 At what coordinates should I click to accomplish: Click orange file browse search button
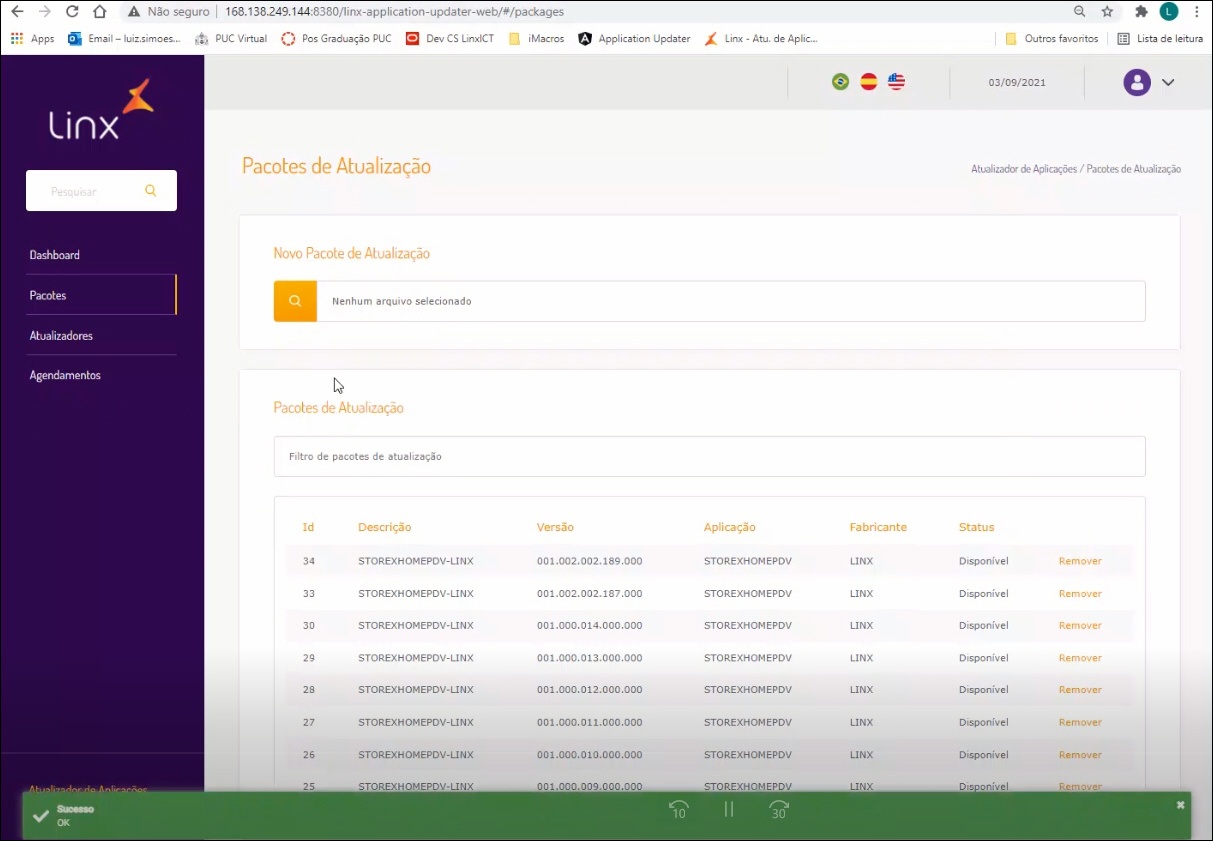(x=295, y=301)
